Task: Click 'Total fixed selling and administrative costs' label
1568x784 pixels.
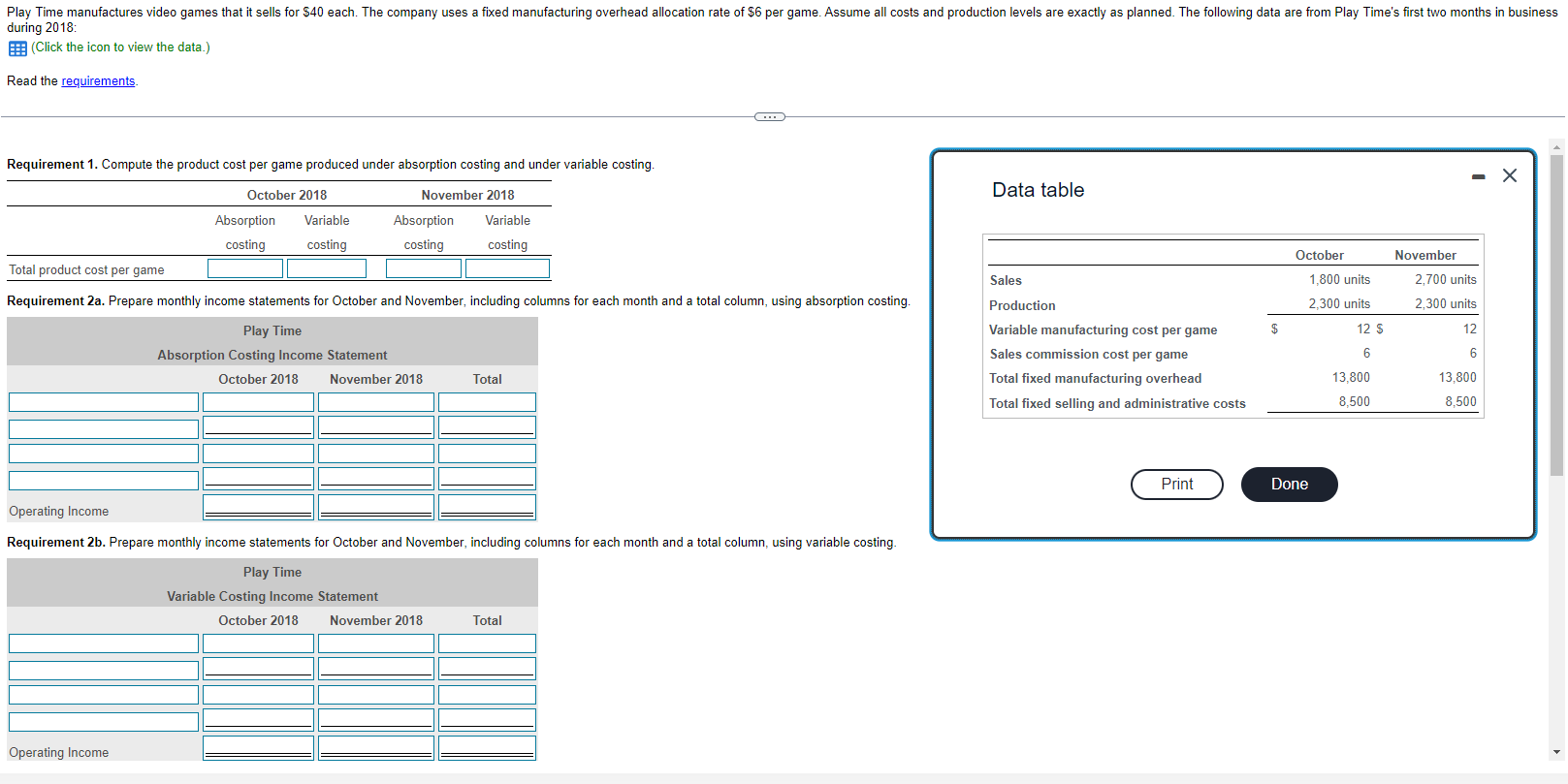Action: (1117, 404)
